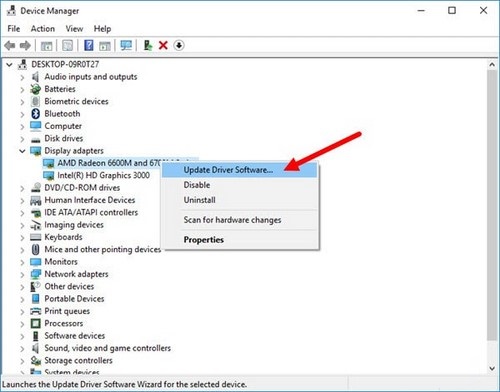Click the Mice and other pointing devices icon
This screenshot has height=392, width=500.
(35, 249)
